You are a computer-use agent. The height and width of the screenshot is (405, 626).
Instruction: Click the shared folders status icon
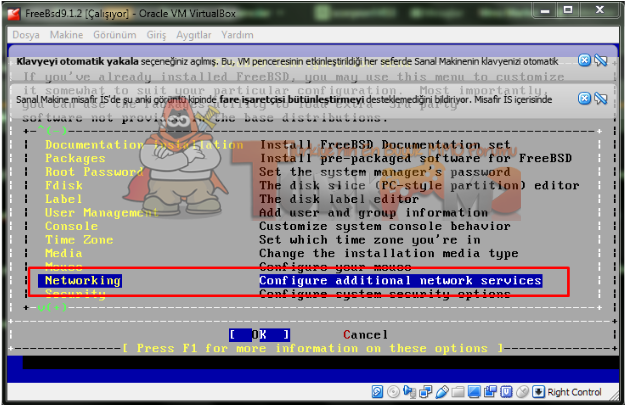click(458, 392)
